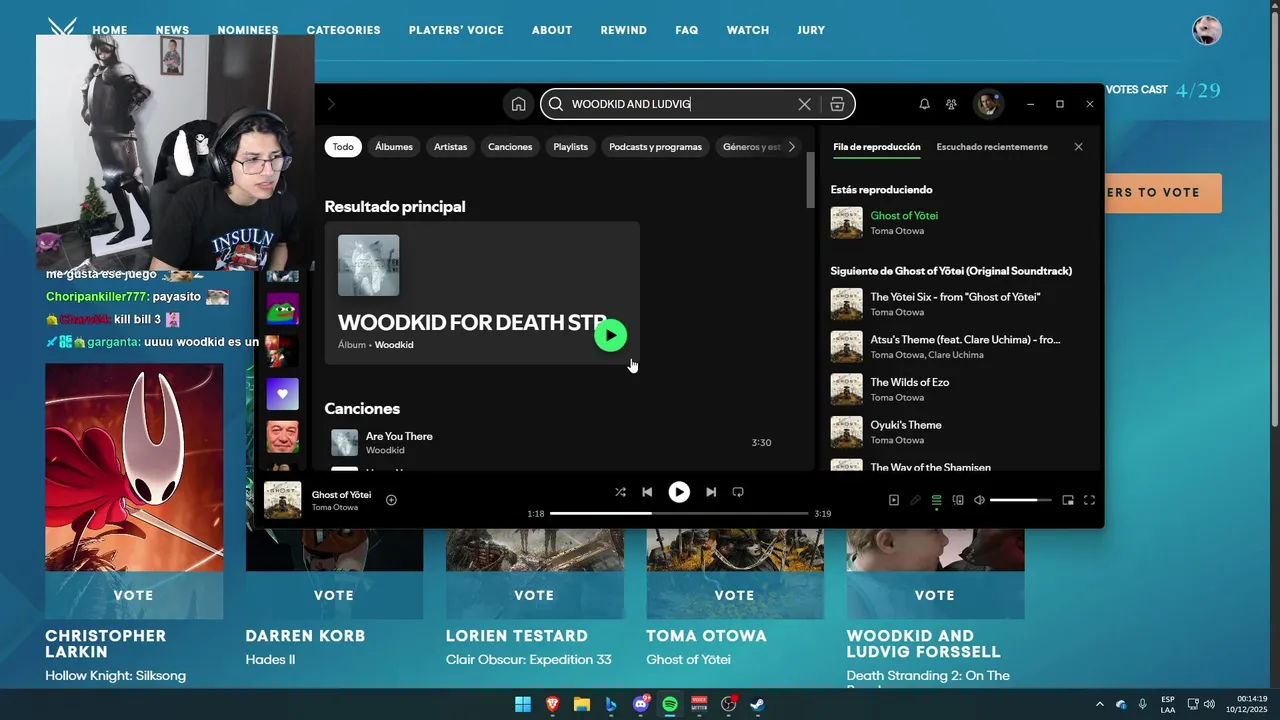Seek in the song progress bar
The image size is (1280, 720).
(x=679, y=513)
